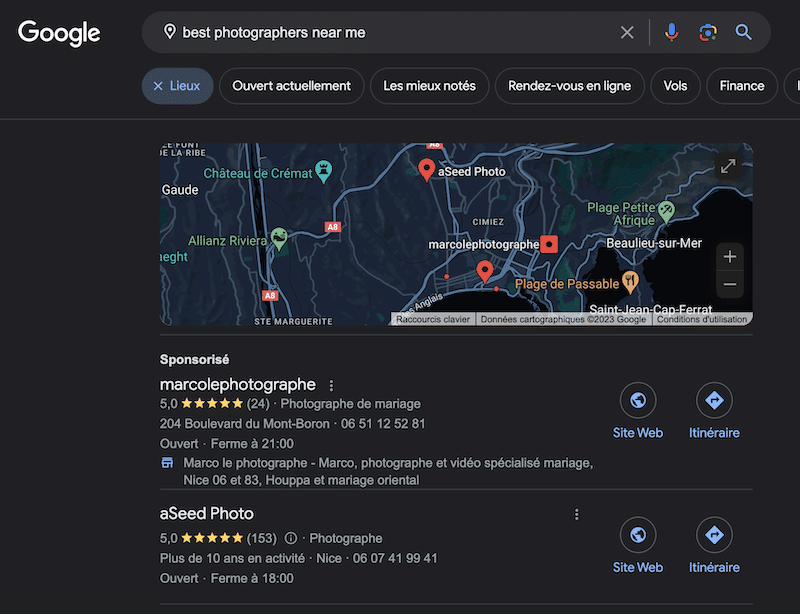
Task: Open the marcolephotographe listing title
Action: coord(237,384)
